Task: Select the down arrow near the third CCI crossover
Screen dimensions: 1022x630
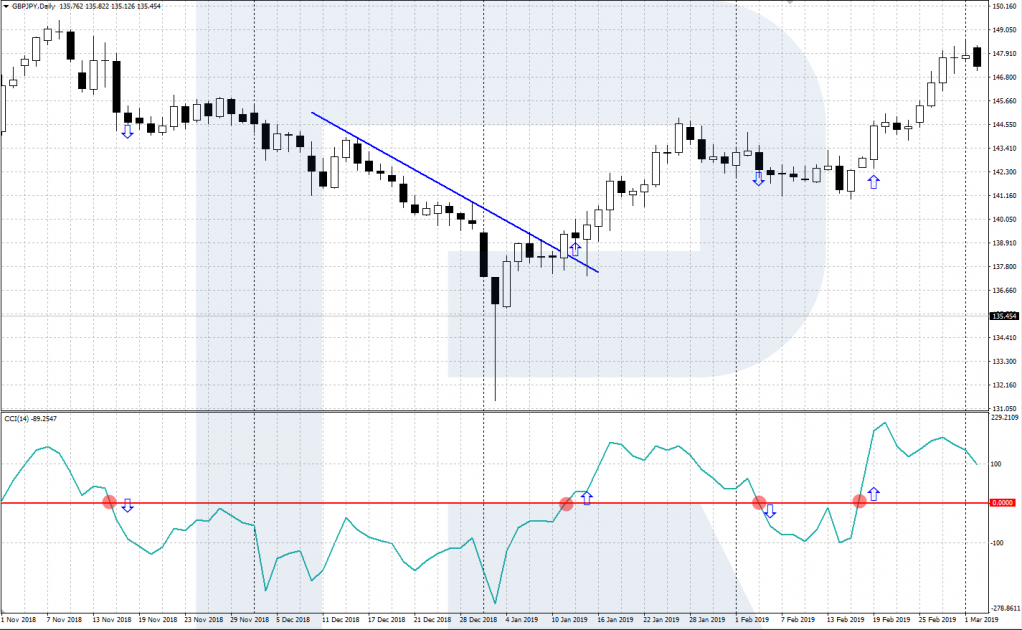Action: tap(769, 511)
